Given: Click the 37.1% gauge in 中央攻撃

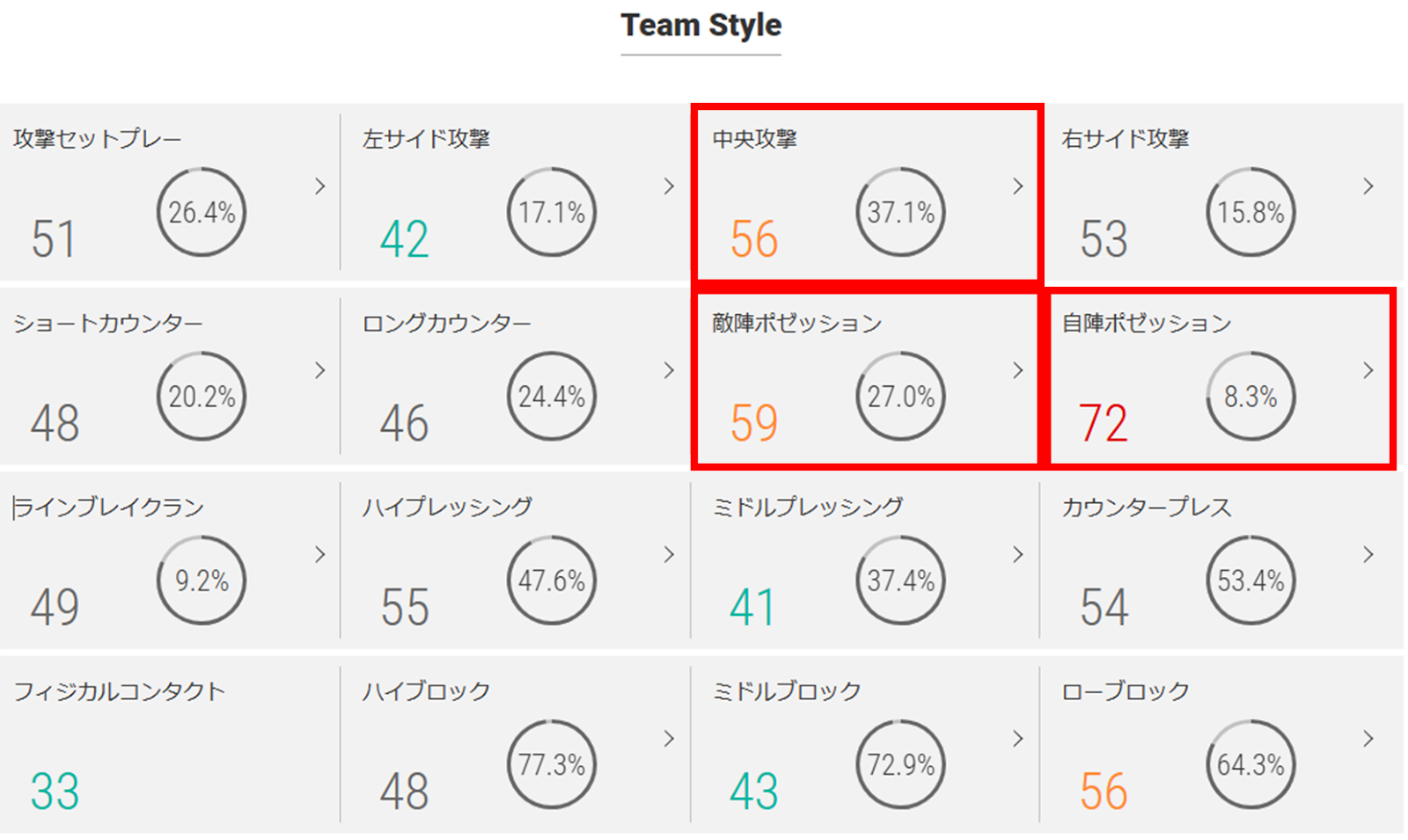Looking at the screenshot, I should [901, 212].
